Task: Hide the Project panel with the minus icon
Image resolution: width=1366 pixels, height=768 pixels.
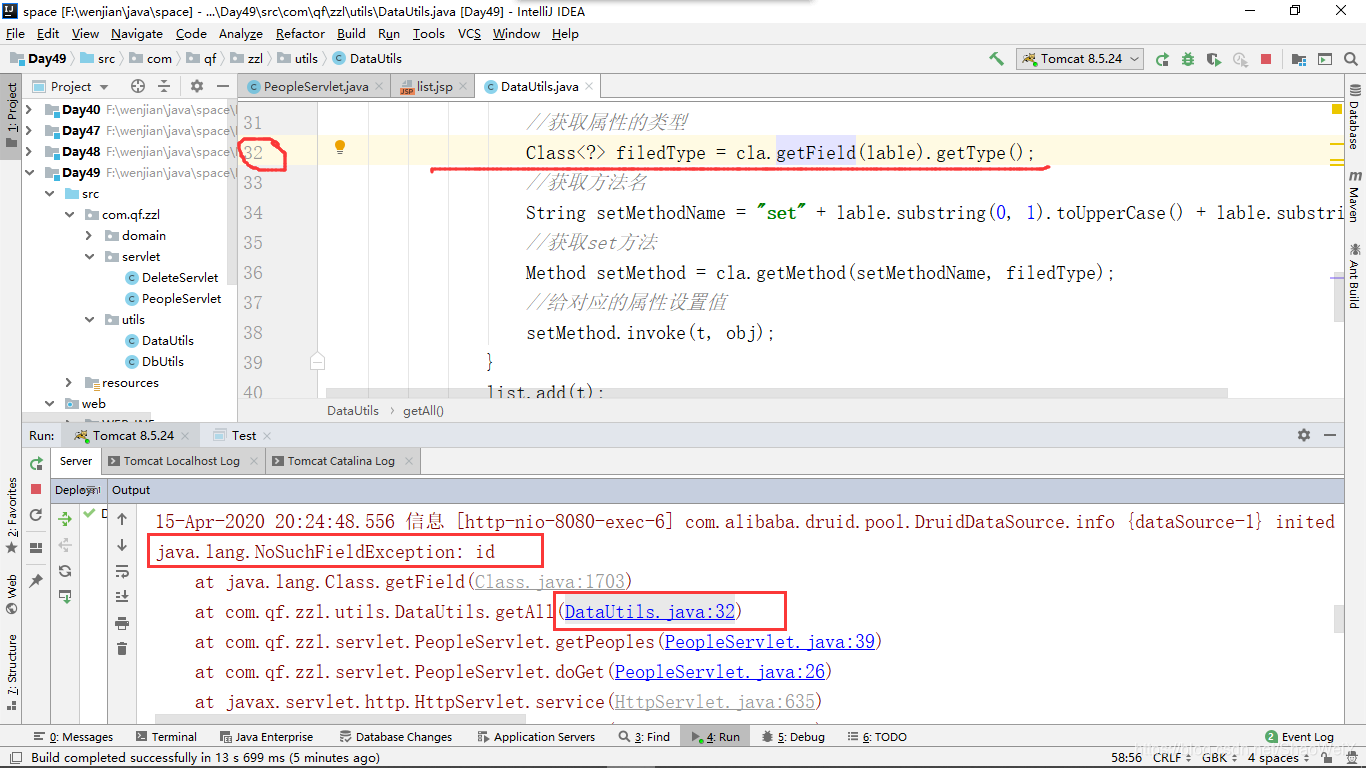Action: (222, 86)
